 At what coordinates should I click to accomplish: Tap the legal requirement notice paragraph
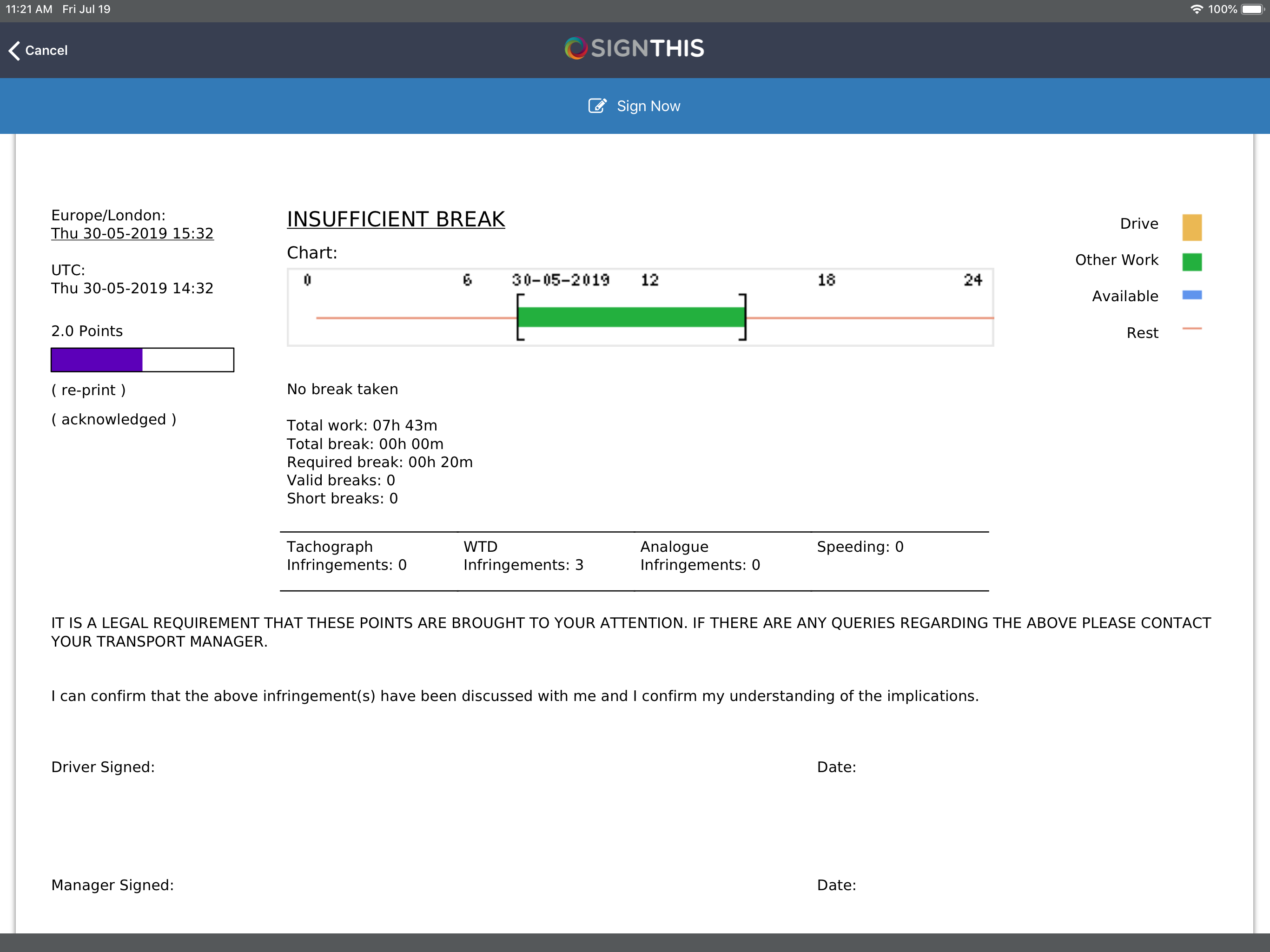631,632
